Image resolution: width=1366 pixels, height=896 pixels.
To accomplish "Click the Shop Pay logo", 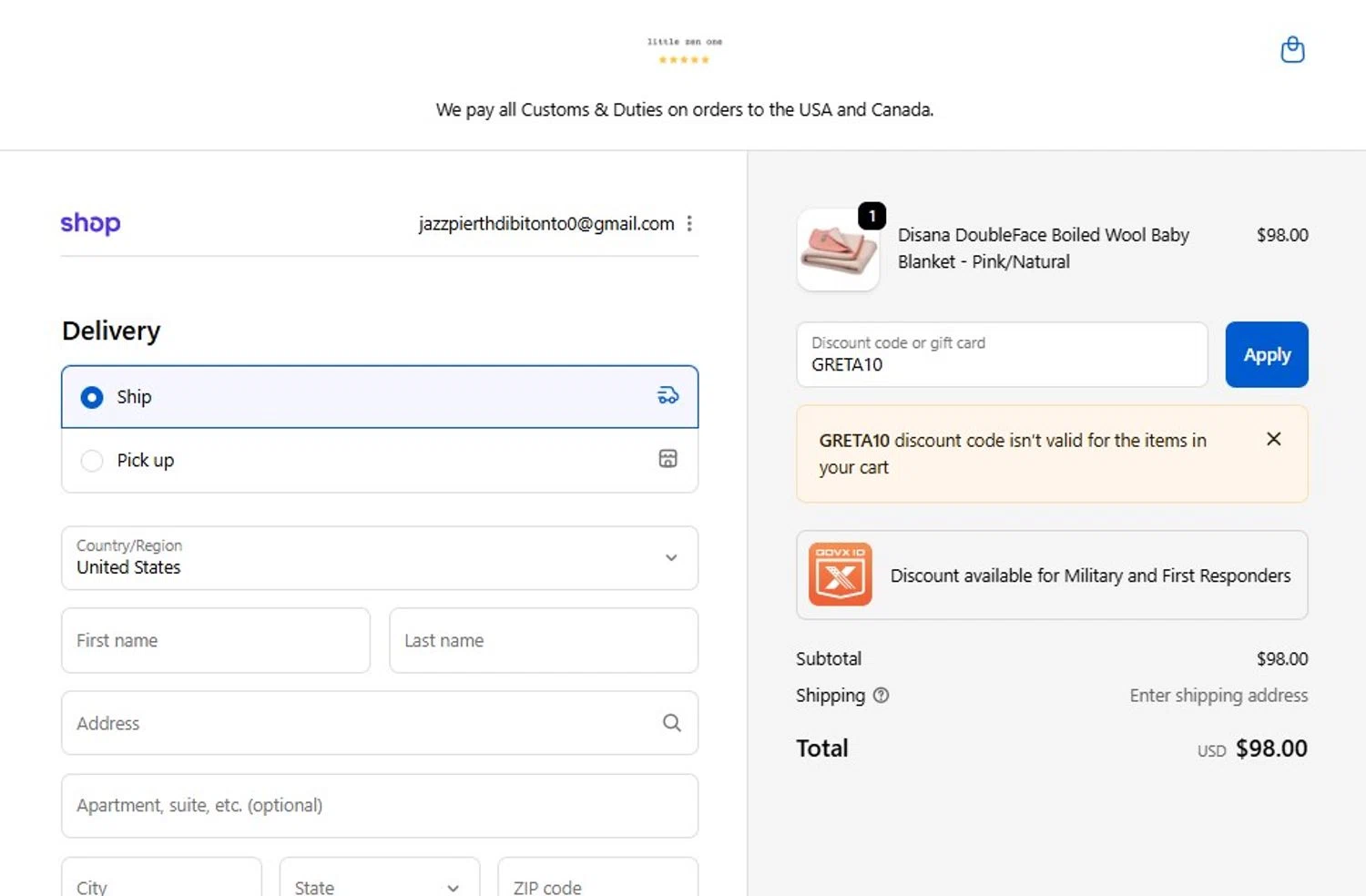I will click(x=90, y=223).
